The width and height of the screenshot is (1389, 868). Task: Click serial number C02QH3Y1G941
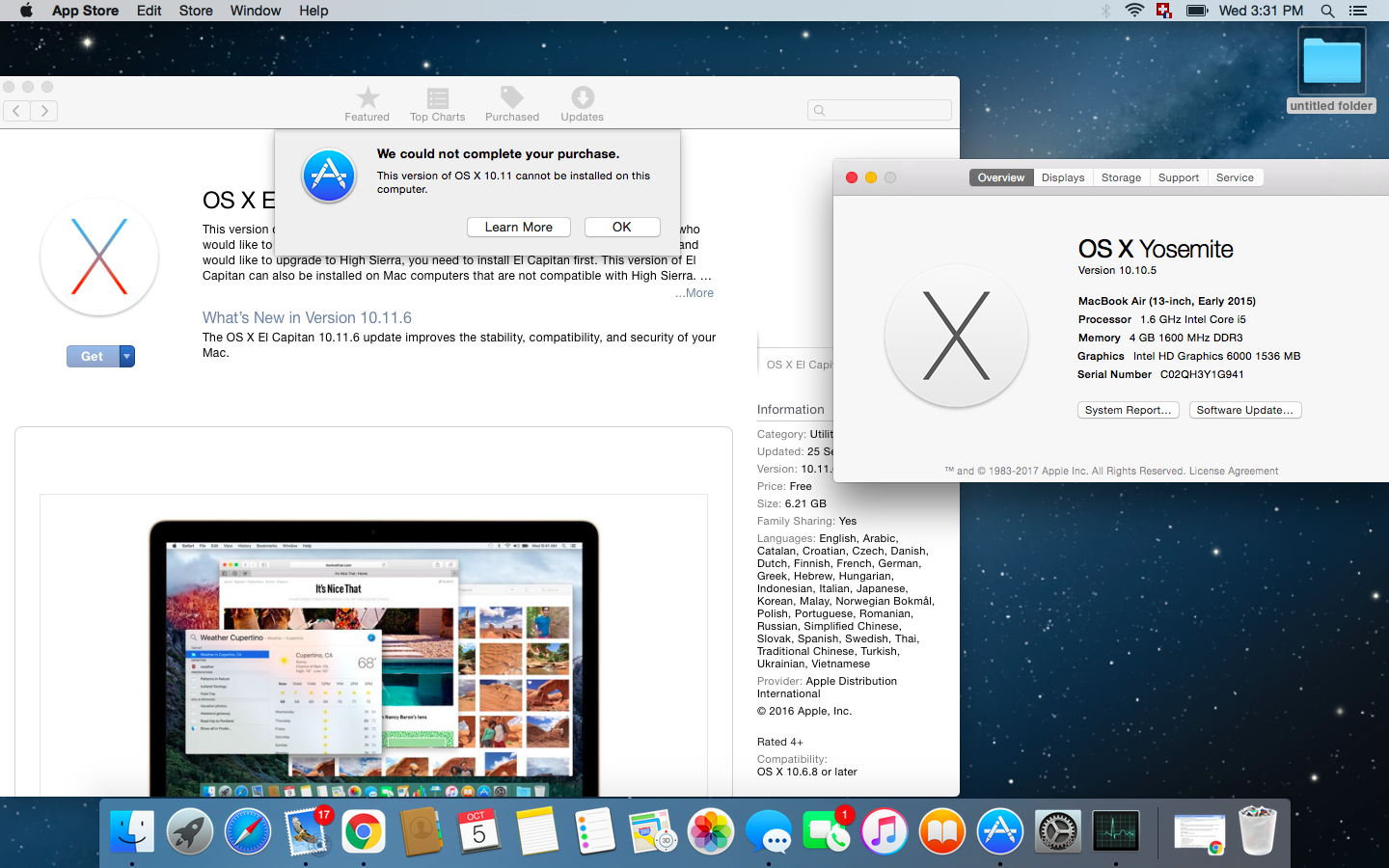coord(1202,374)
